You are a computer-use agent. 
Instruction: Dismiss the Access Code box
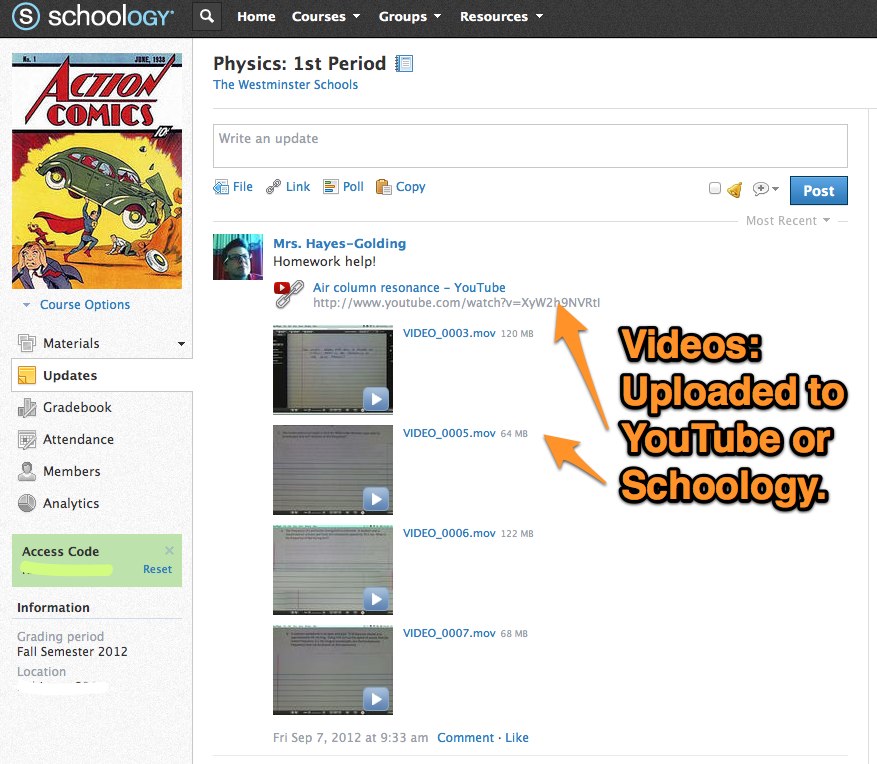coord(169,551)
